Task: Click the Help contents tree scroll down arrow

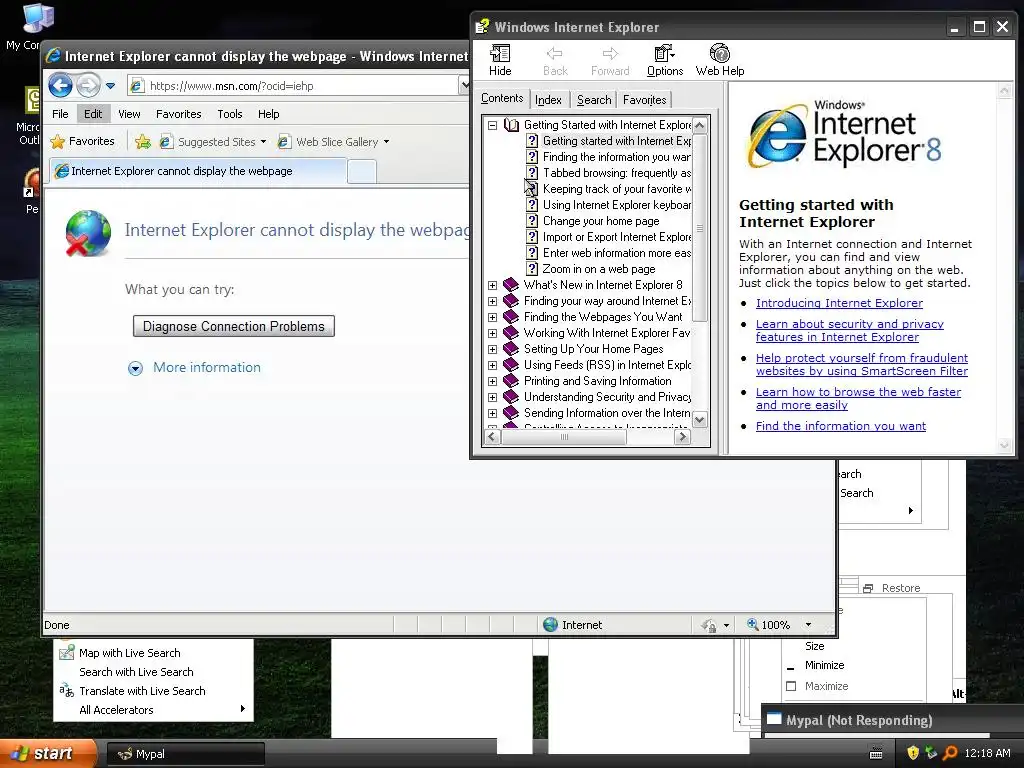Action: (x=699, y=419)
